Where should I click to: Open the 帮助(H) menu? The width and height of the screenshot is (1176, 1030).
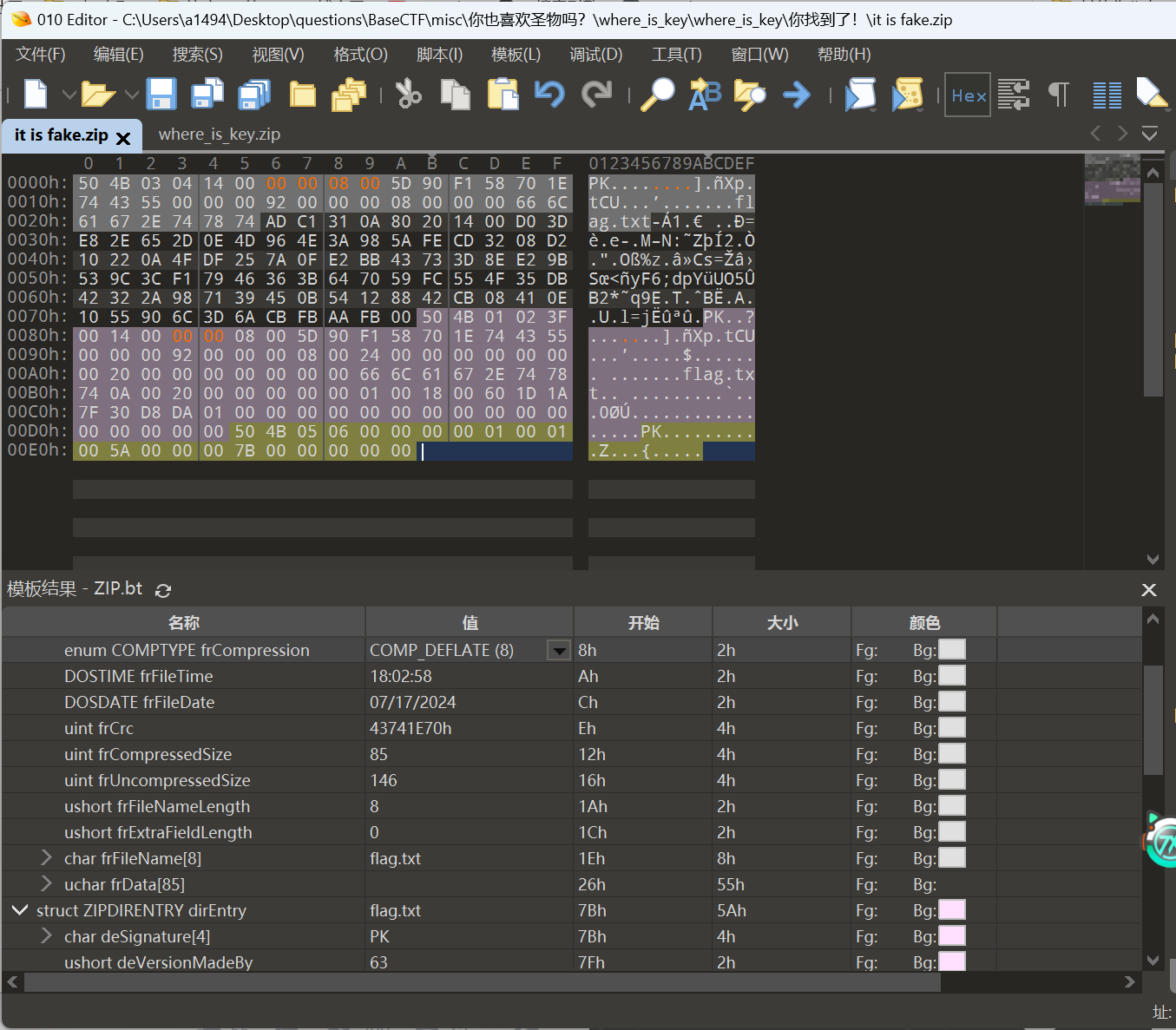point(844,55)
